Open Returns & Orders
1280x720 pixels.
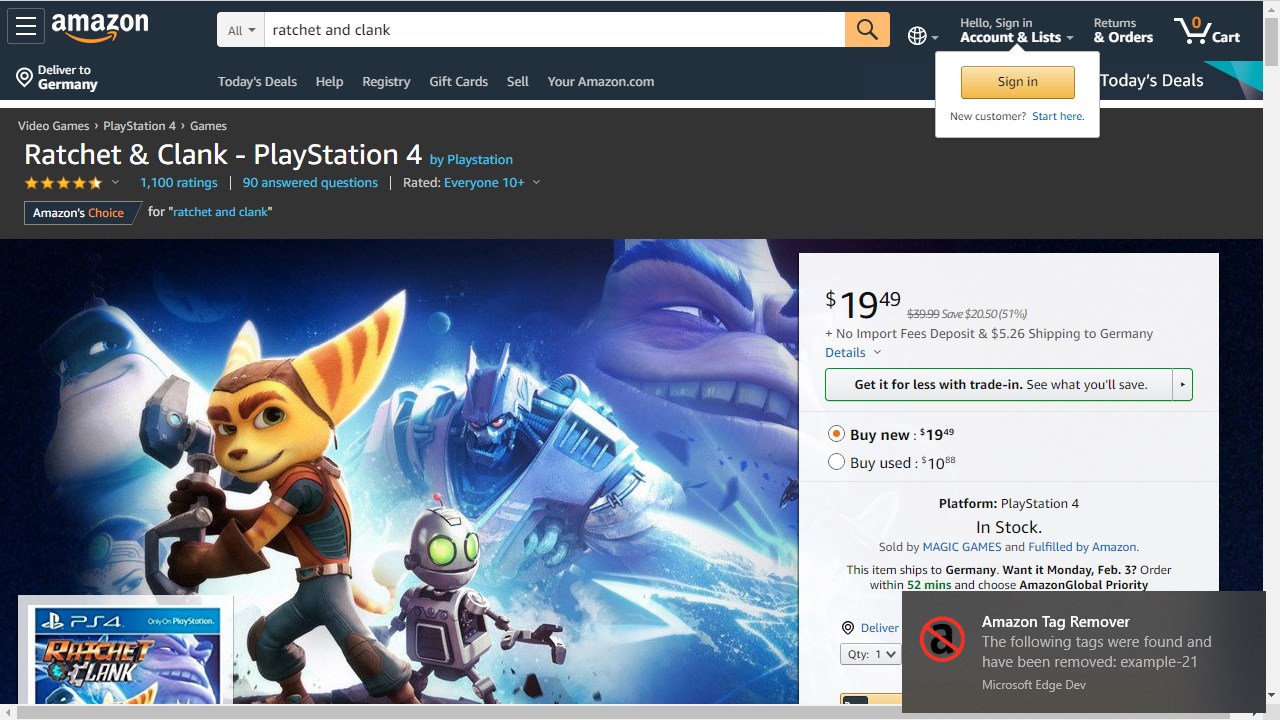[1123, 30]
